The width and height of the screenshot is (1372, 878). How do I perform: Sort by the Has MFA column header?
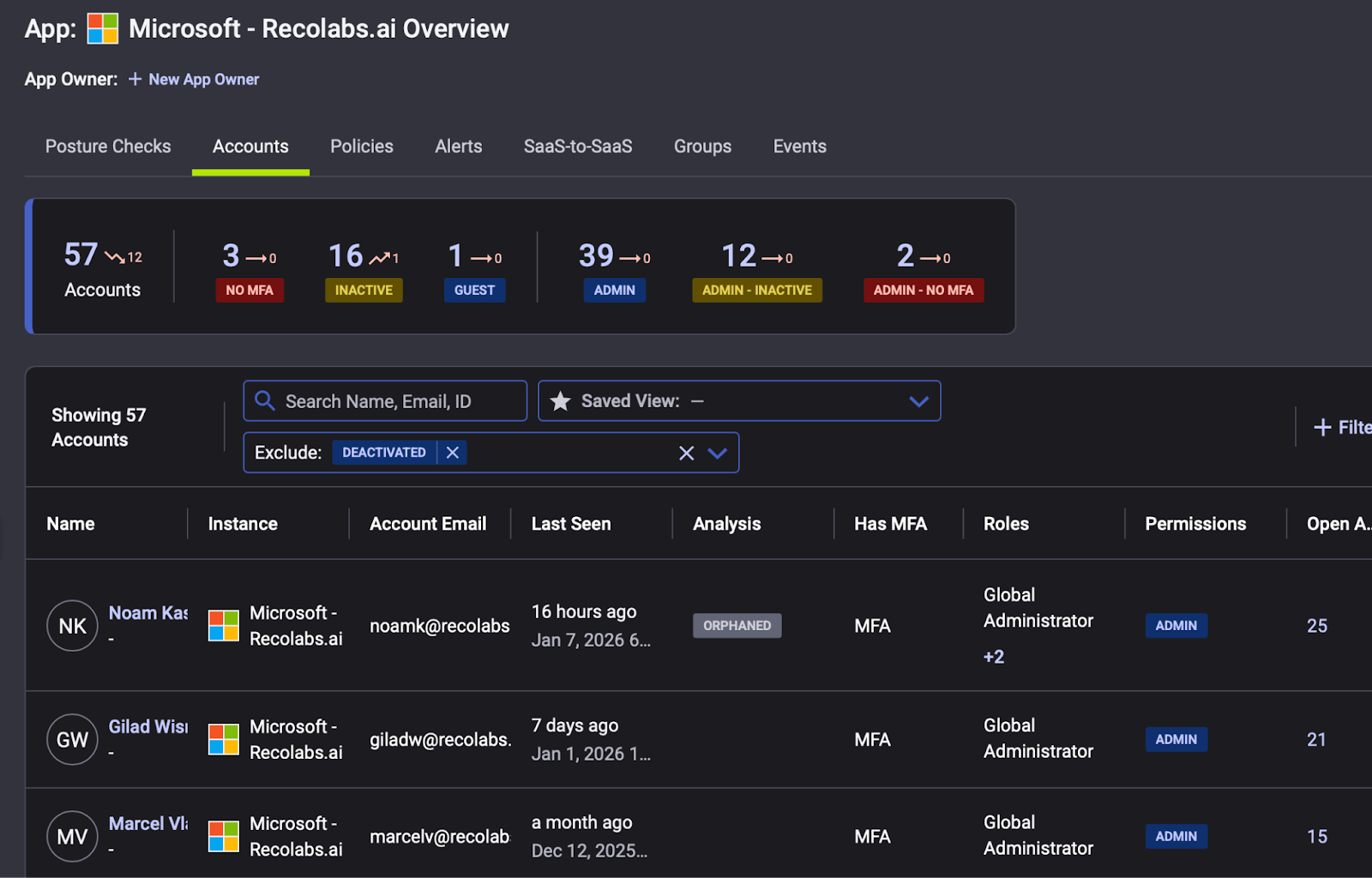click(x=891, y=524)
